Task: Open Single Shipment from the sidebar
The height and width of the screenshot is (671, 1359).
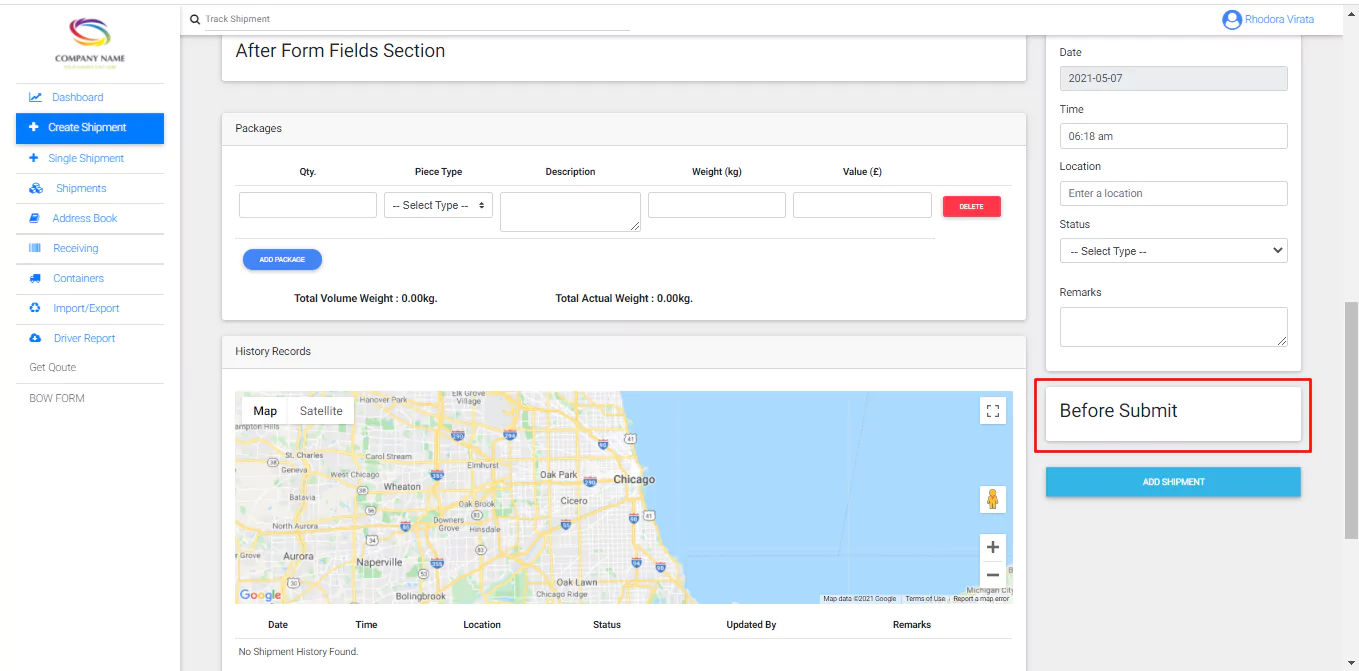Action: click(x=86, y=158)
